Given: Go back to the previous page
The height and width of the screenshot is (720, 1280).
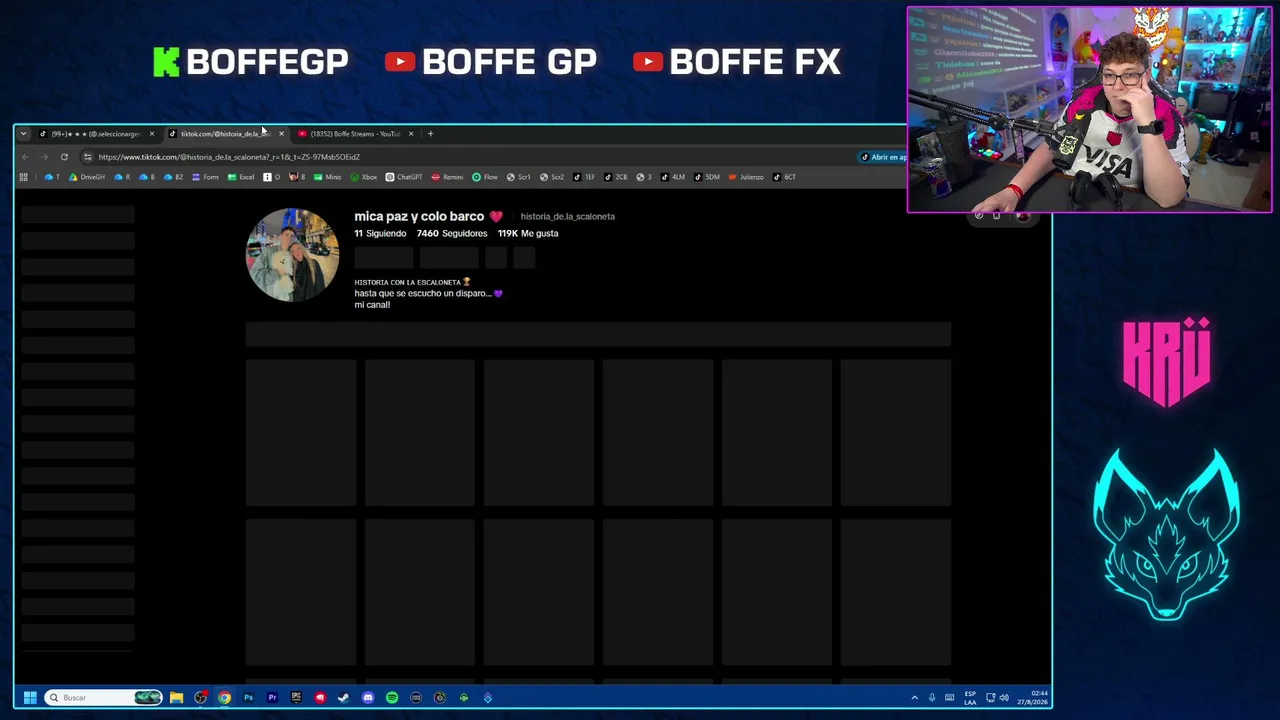Looking at the screenshot, I should tap(25, 157).
